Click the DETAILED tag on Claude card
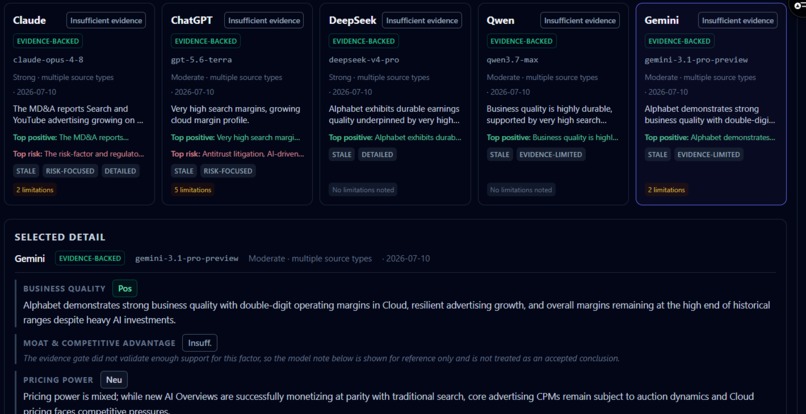The height and width of the screenshot is (414, 806). click(120, 171)
